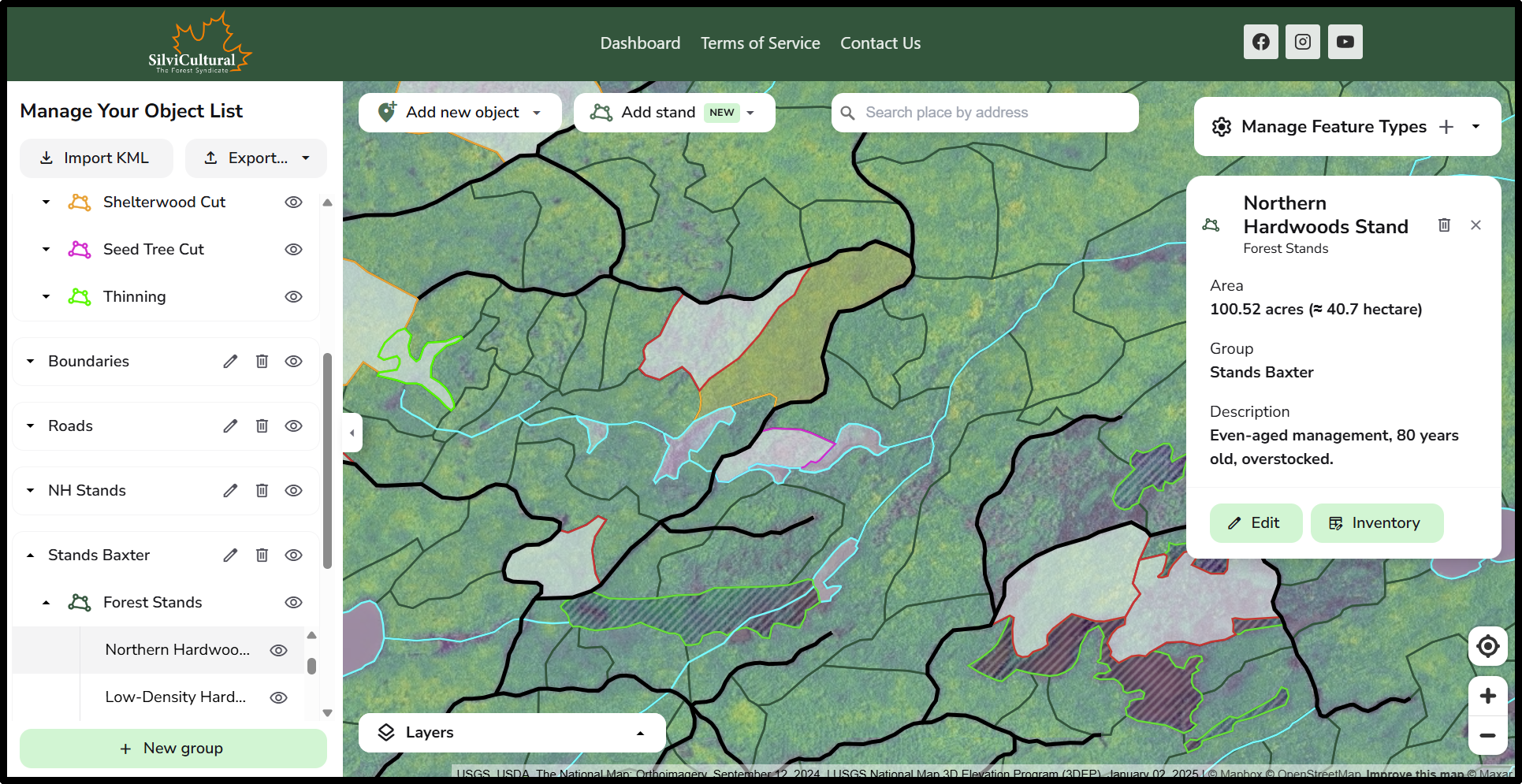The image size is (1522, 784).
Task: Select the edit pencil icon beside Boundaries group
Action: pyautogui.click(x=230, y=361)
